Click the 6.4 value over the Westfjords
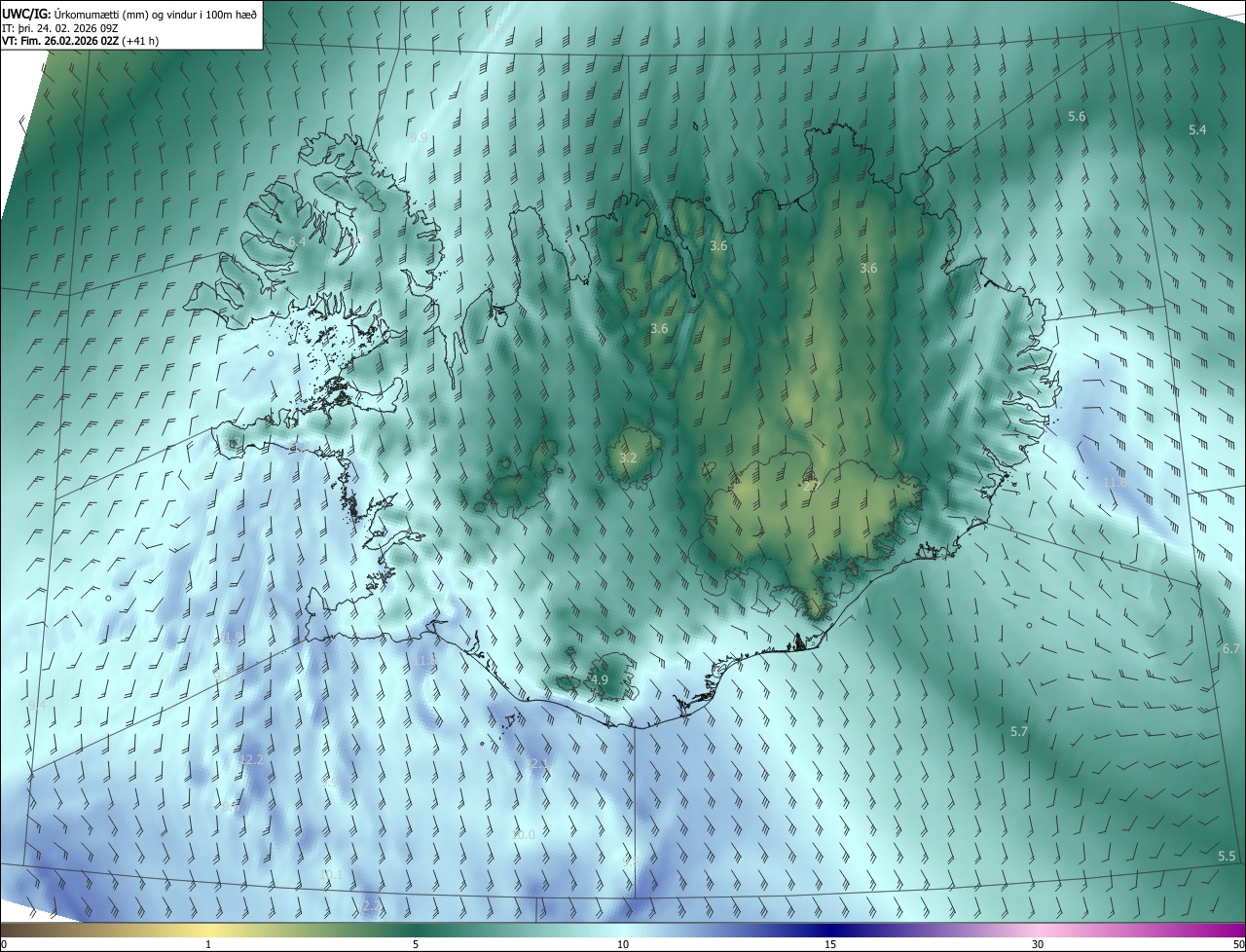This screenshot has width=1246, height=952. tap(297, 241)
